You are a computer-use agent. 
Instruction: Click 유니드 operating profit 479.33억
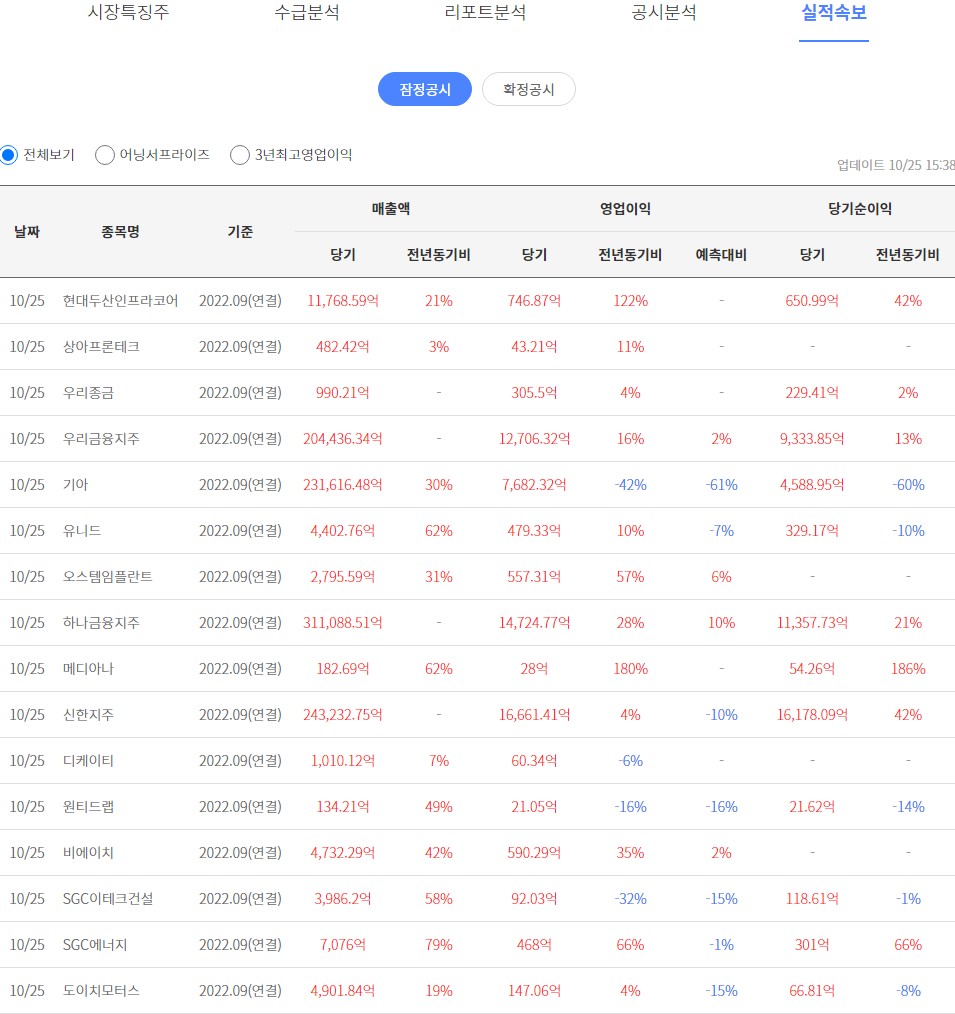(534, 530)
